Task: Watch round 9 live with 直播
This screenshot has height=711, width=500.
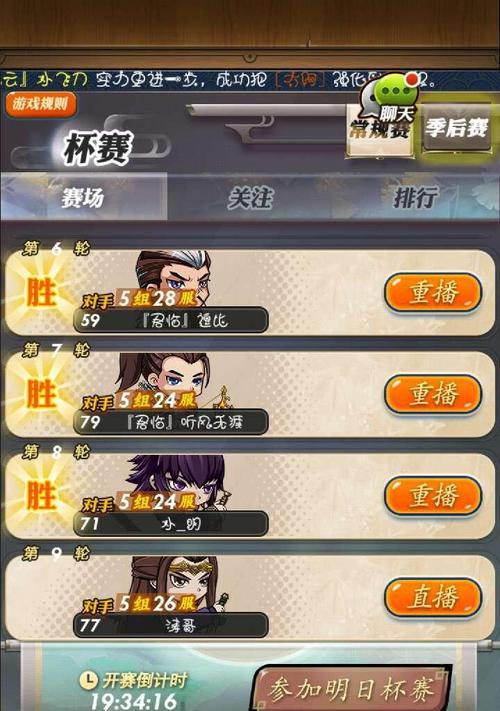Action: pyautogui.click(x=433, y=597)
